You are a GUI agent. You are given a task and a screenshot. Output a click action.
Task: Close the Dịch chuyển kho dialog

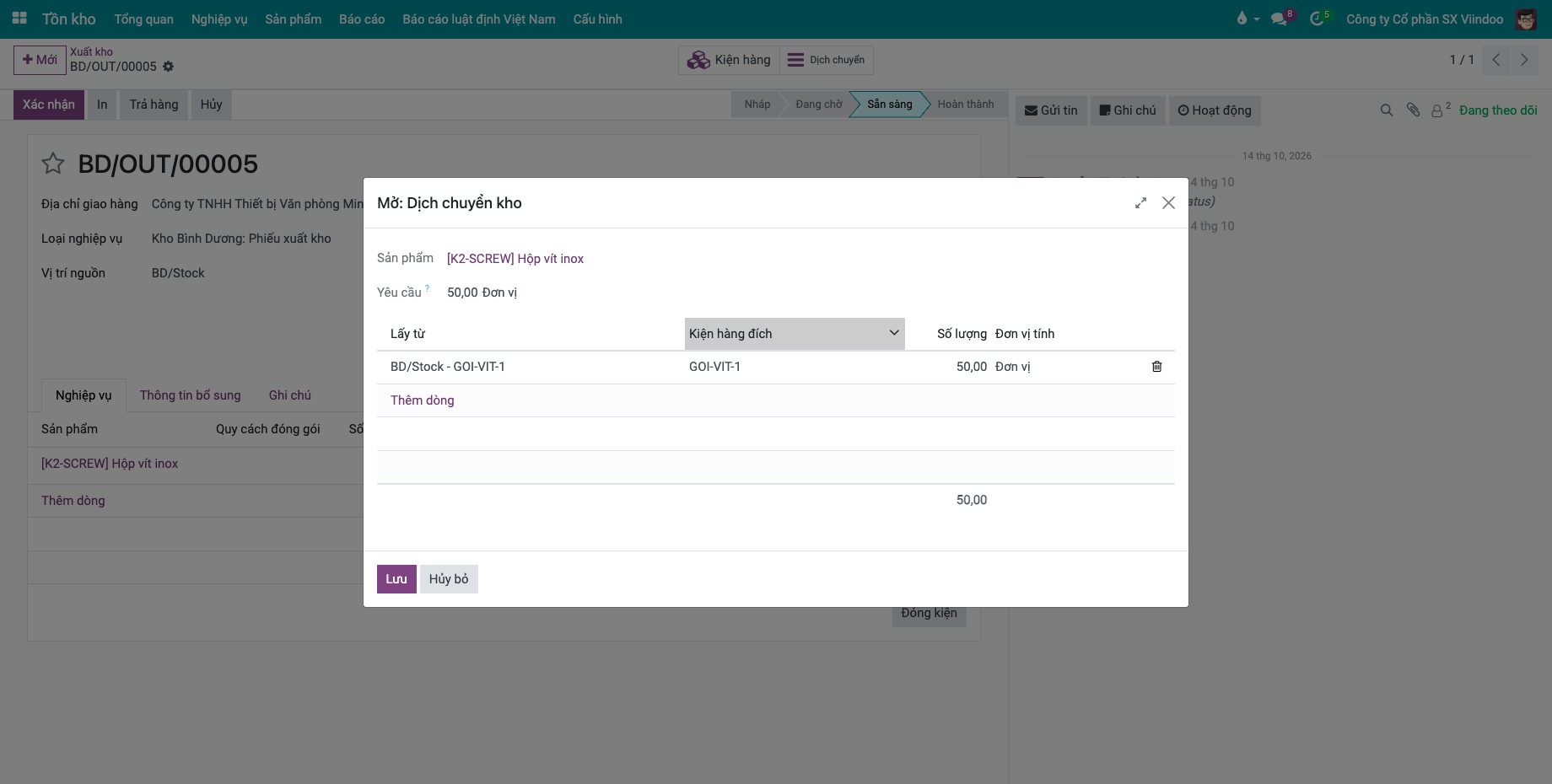1168,203
